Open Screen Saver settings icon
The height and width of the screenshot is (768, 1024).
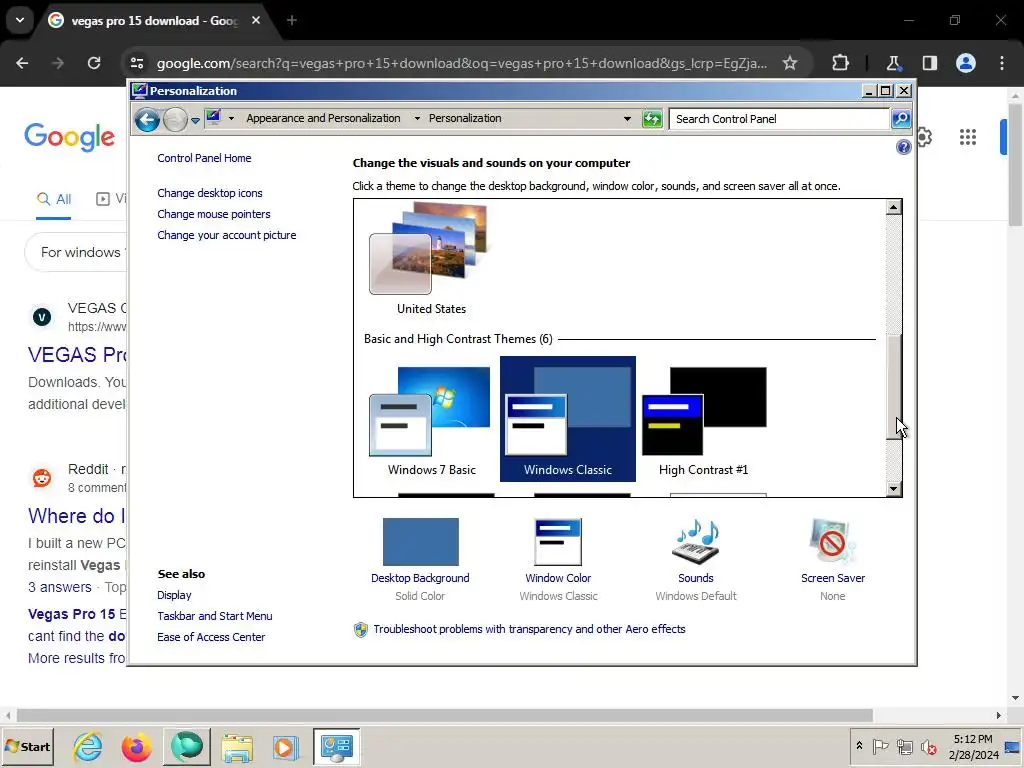(x=832, y=542)
